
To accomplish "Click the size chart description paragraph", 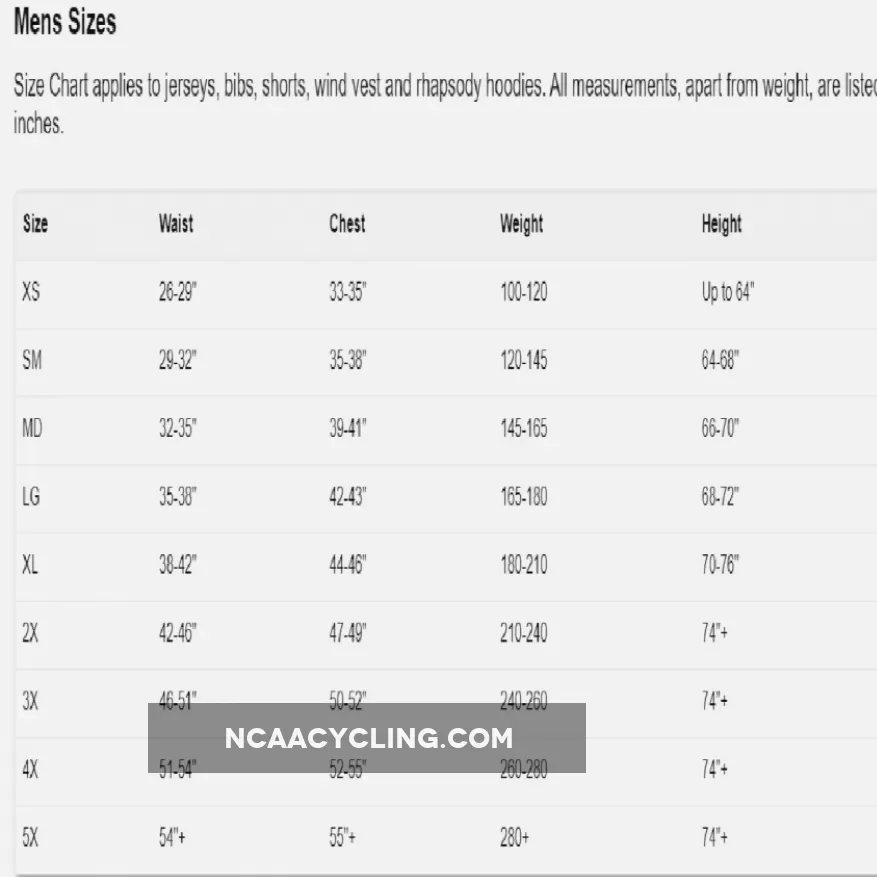I will 440,105.
